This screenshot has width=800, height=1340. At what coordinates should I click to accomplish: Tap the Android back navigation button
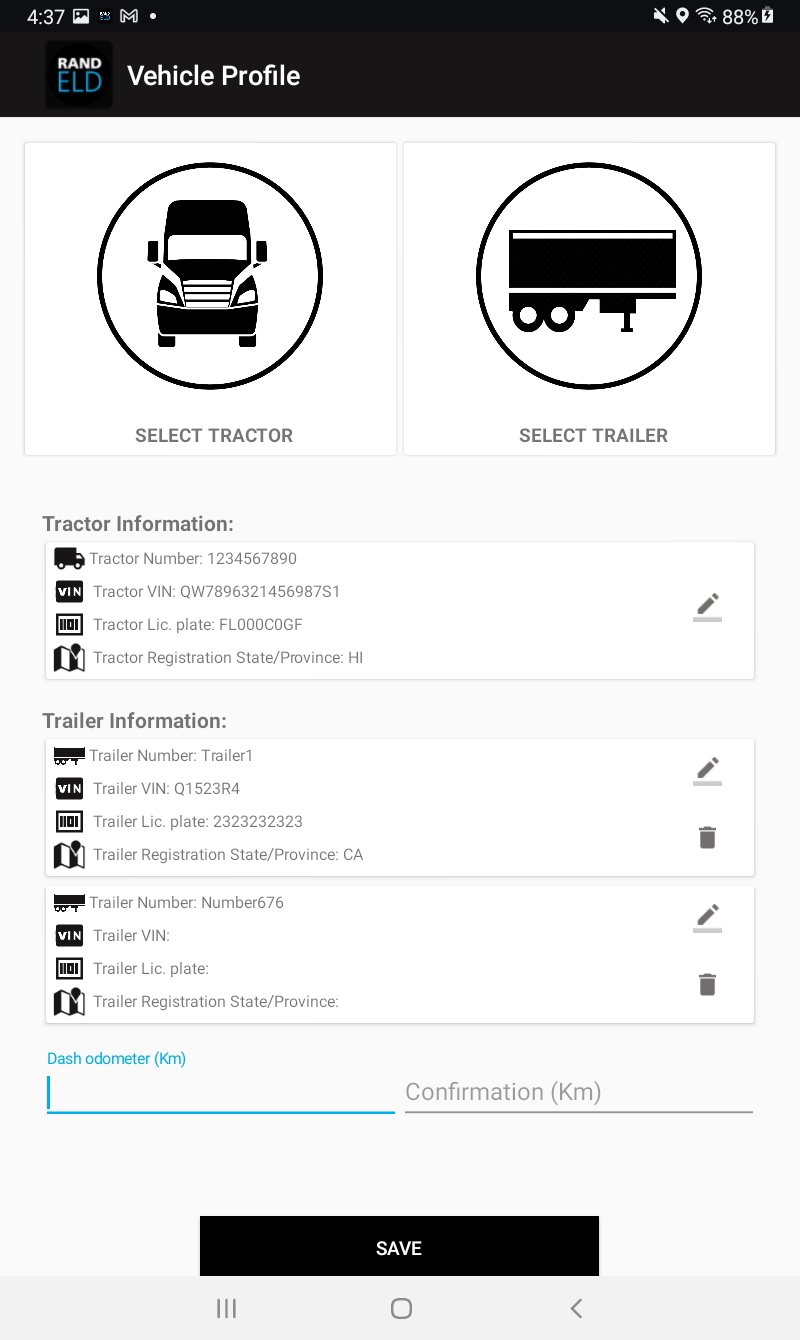[x=575, y=1308]
